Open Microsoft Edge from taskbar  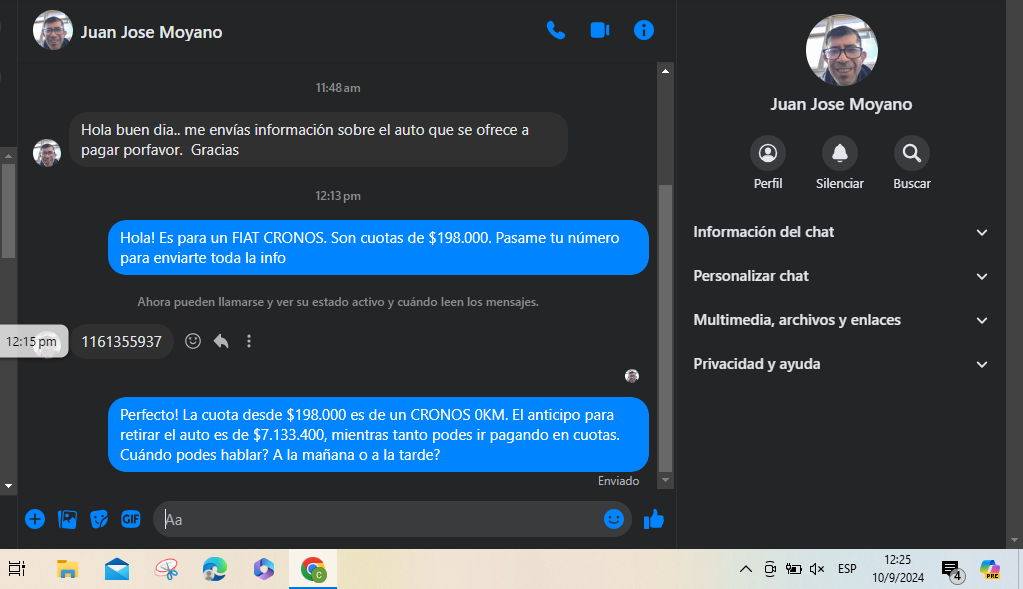point(215,569)
